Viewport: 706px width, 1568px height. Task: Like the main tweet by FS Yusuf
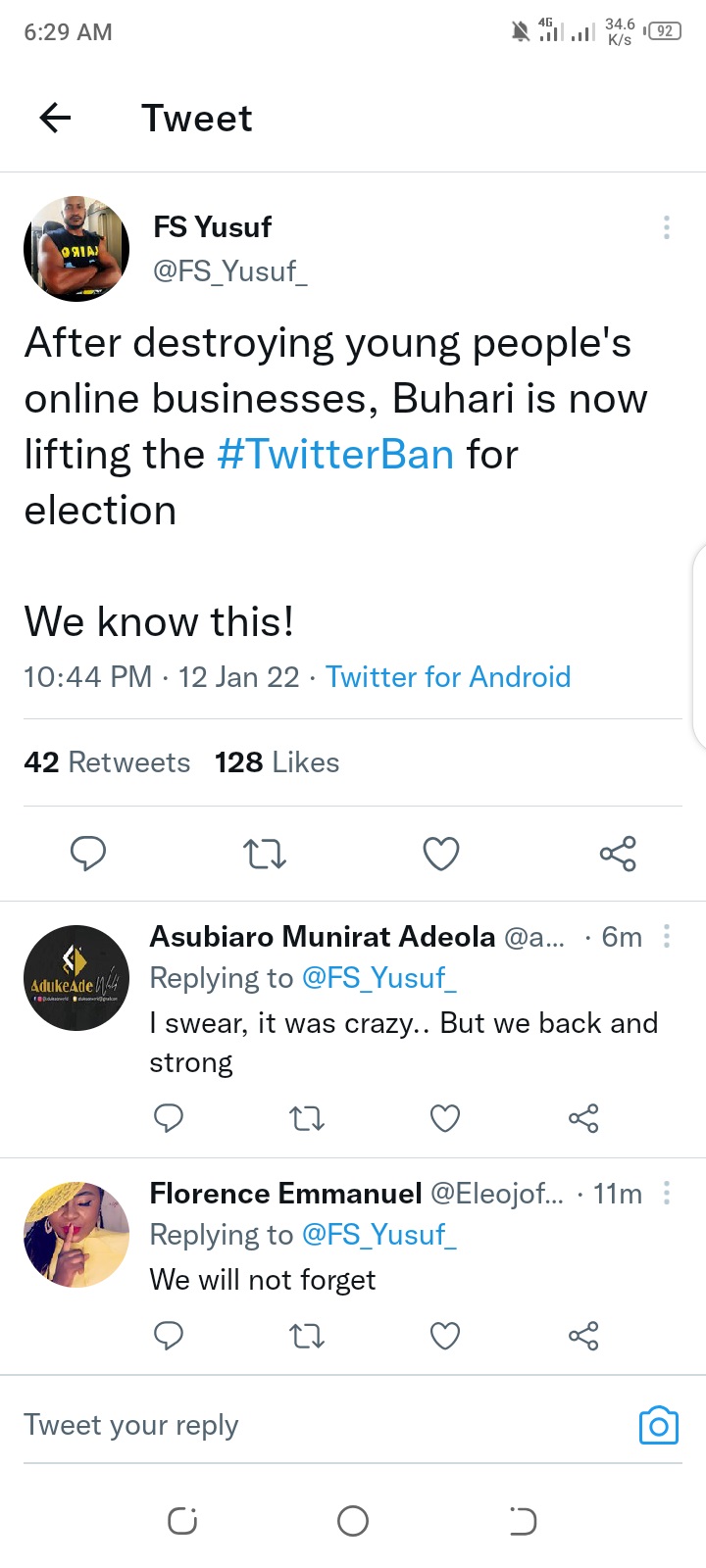pos(441,854)
